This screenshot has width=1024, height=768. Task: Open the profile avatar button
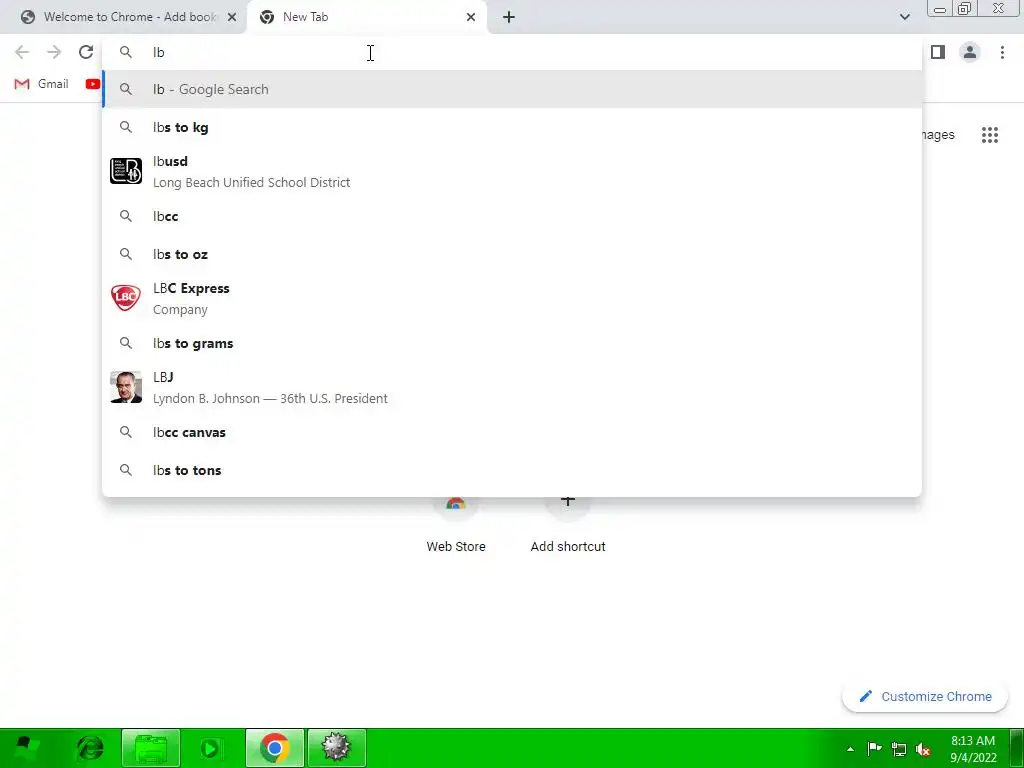point(970,52)
